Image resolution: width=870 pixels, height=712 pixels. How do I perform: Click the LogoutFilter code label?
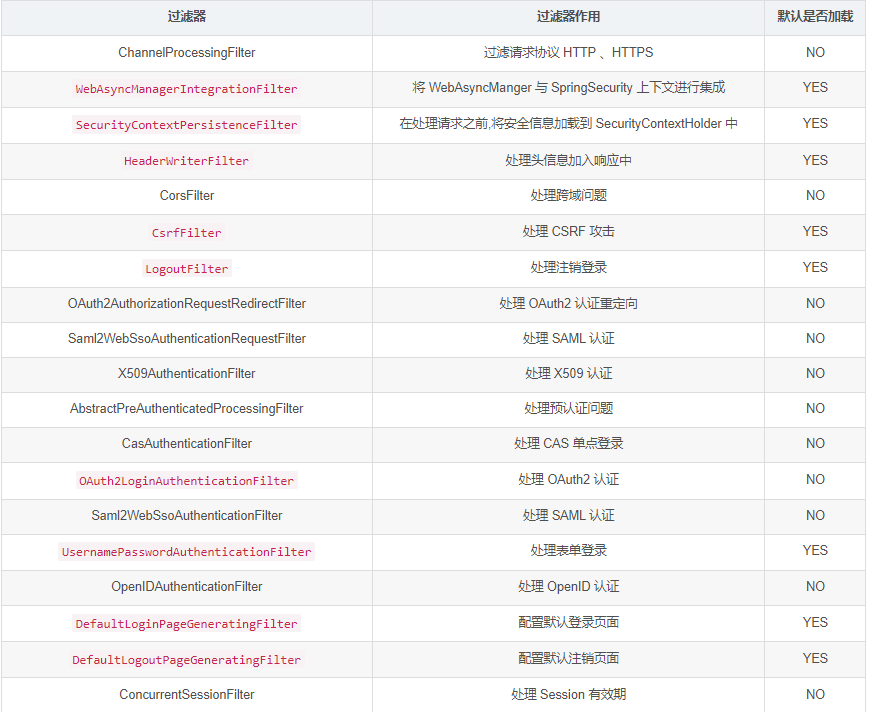[186, 269]
